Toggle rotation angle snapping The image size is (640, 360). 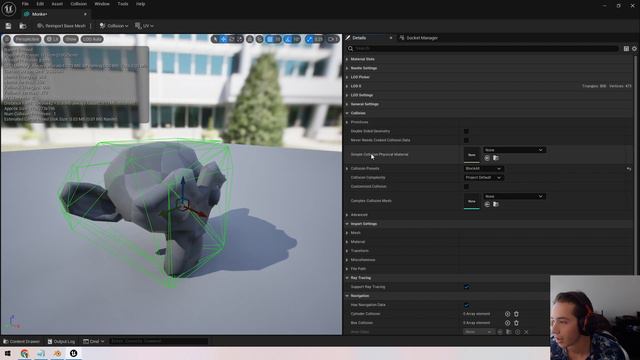pos(288,39)
